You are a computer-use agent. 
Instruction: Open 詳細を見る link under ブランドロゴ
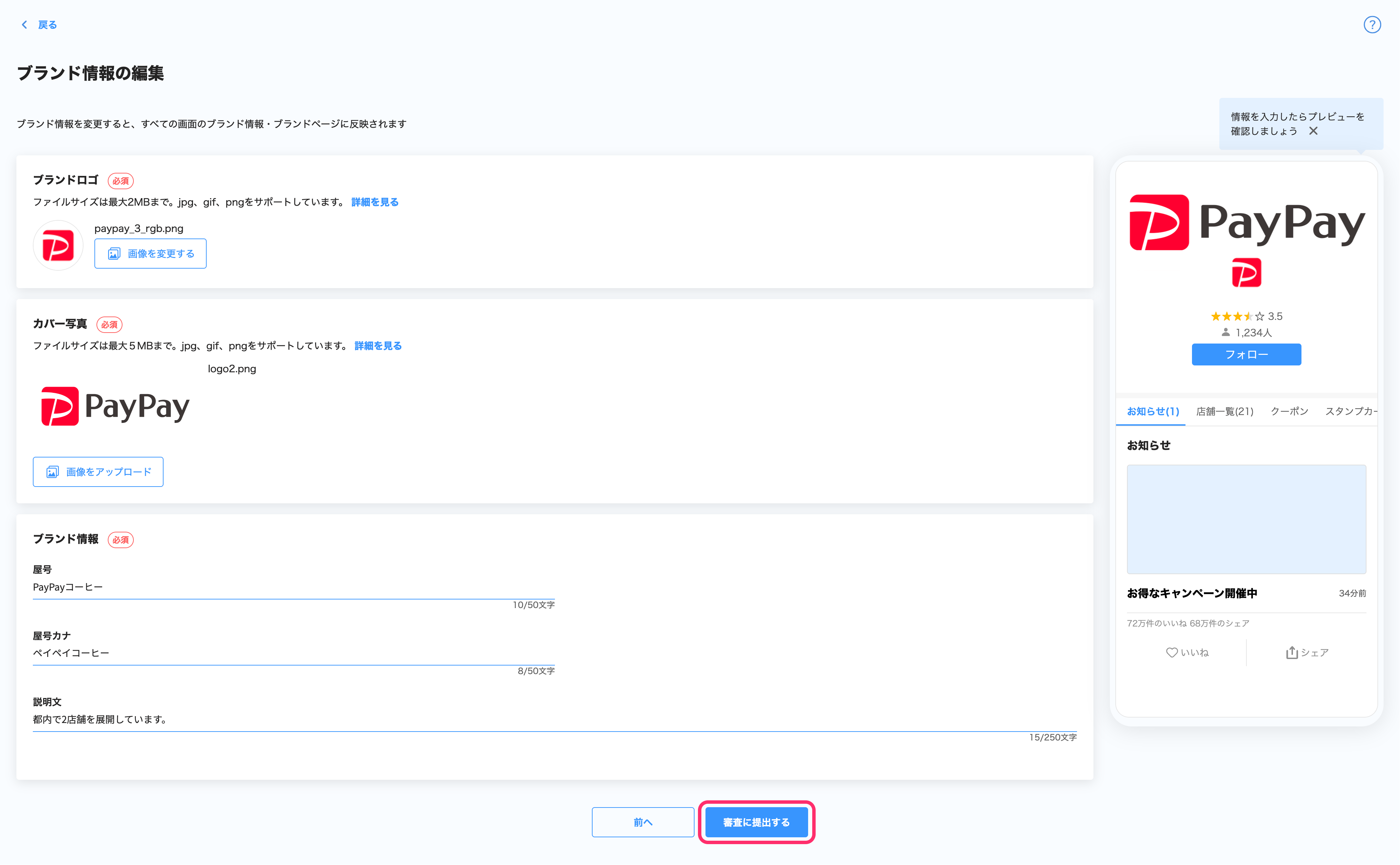[375, 202]
